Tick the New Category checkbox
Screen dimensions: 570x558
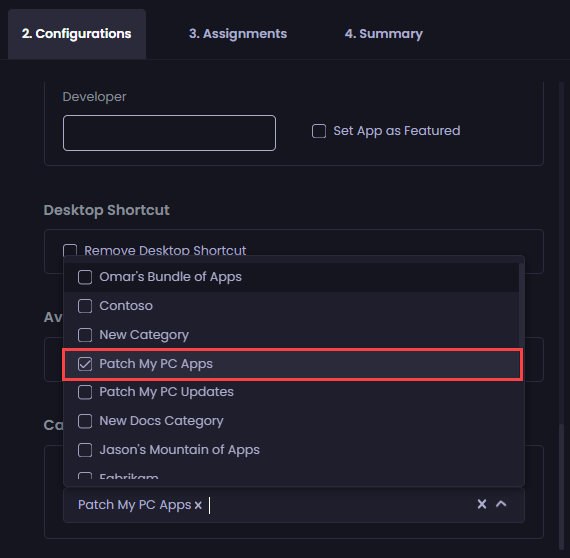[x=85, y=335]
